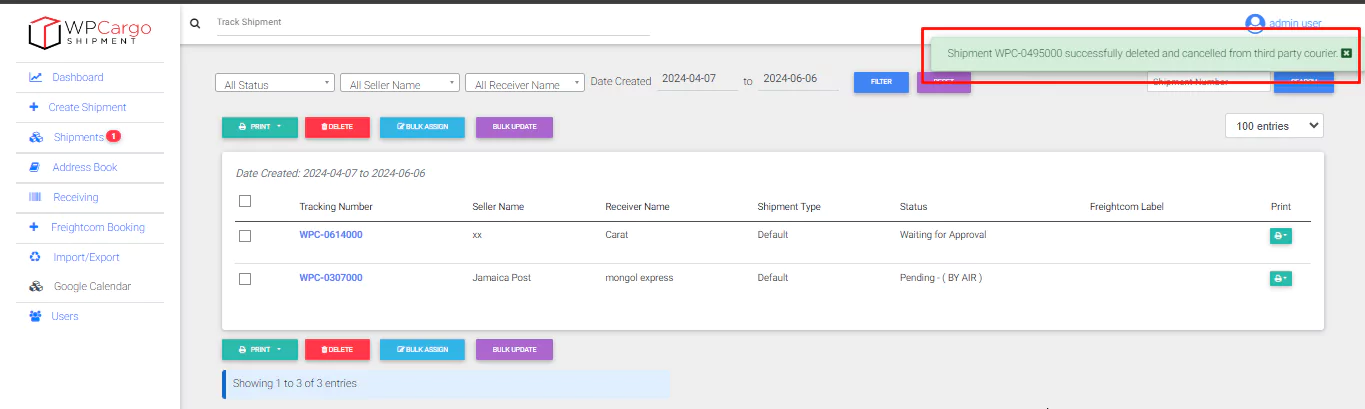
Task: Click the bottom BULK ASSIGN button
Action: click(x=422, y=349)
